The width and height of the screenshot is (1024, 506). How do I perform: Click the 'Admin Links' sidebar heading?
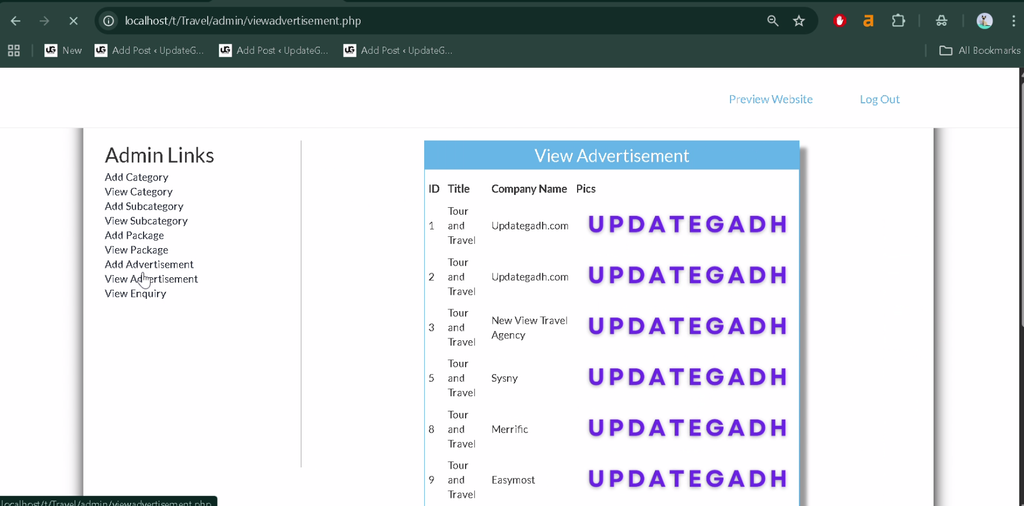(x=159, y=155)
